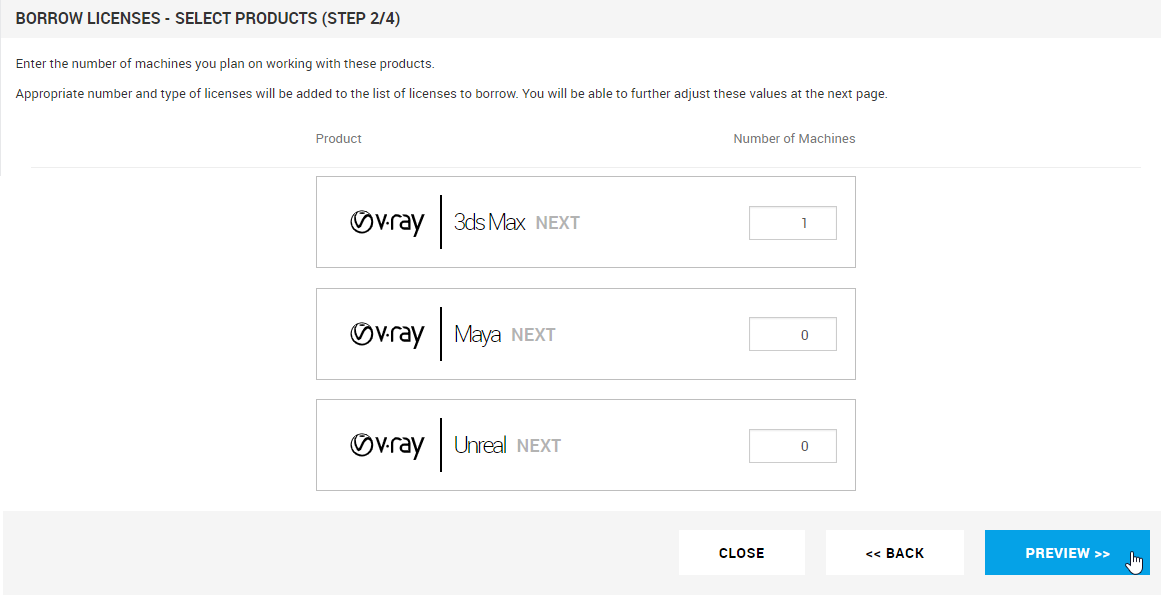1161x596 pixels.
Task: Click the V-Ray logo in the Unreal row
Action: tap(387, 445)
